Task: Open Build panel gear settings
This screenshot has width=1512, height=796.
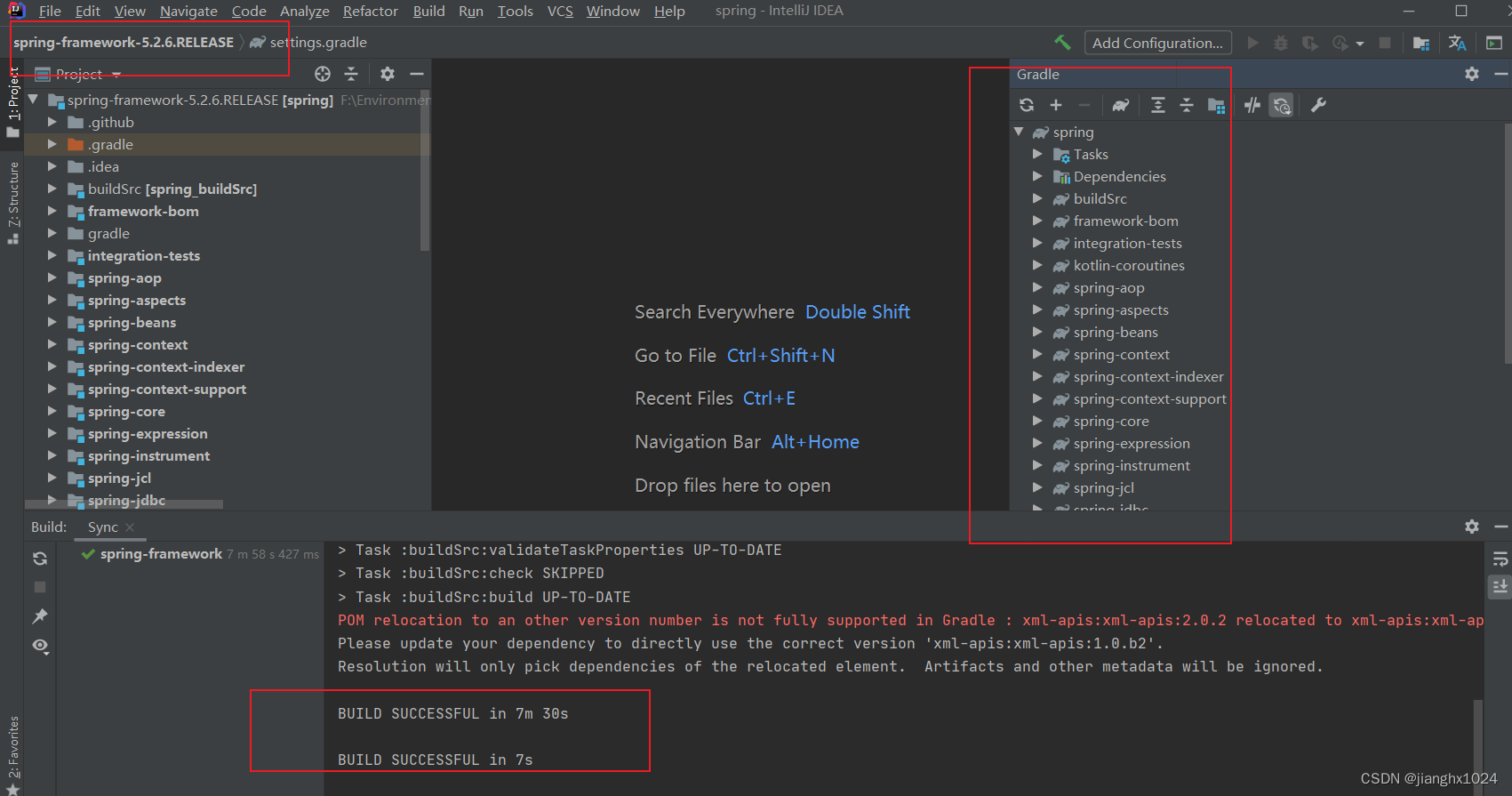Action: click(1472, 527)
